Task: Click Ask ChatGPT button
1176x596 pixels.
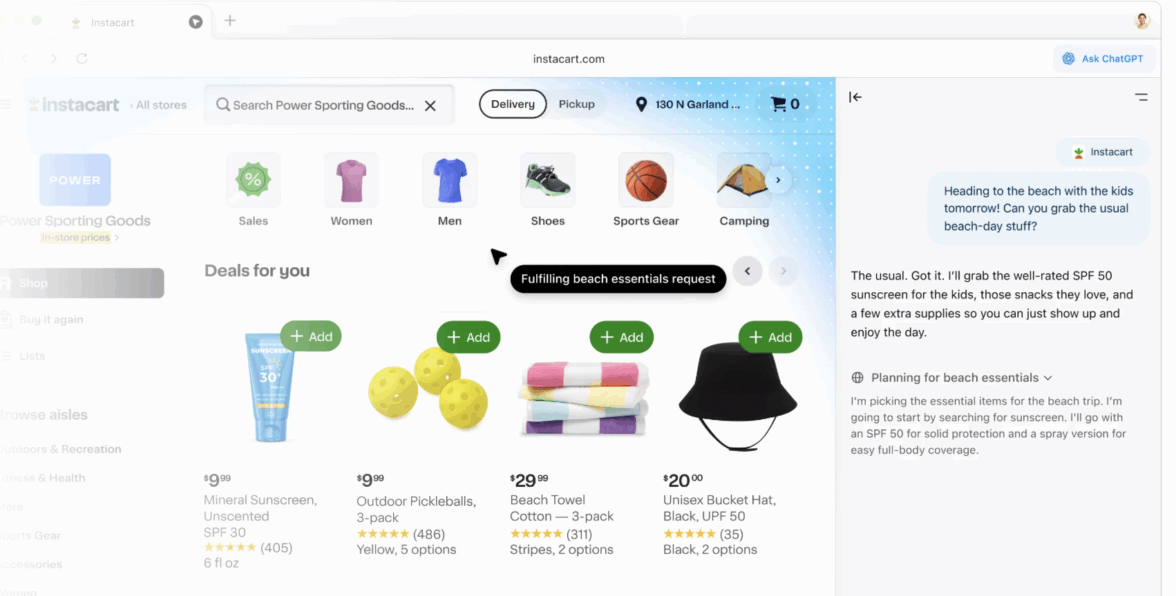Action: point(1103,58)
